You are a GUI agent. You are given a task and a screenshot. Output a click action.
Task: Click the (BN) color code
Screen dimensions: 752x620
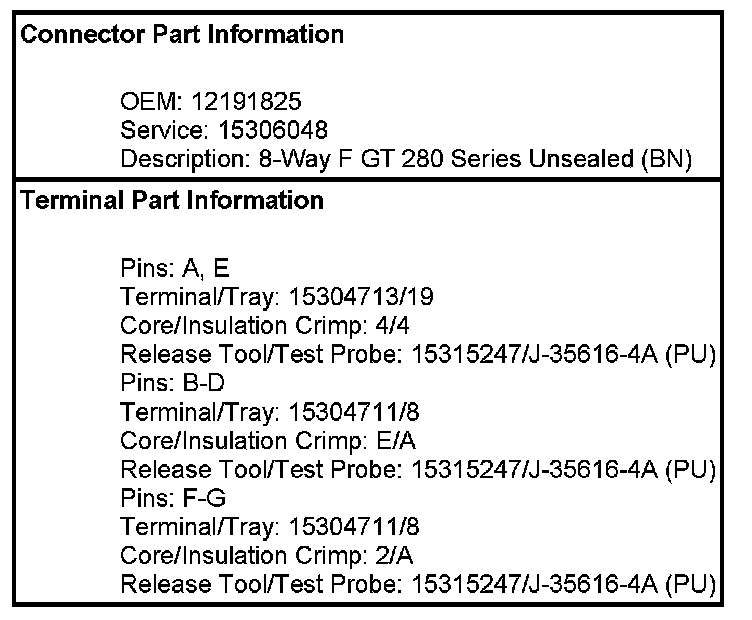(668, 159)
